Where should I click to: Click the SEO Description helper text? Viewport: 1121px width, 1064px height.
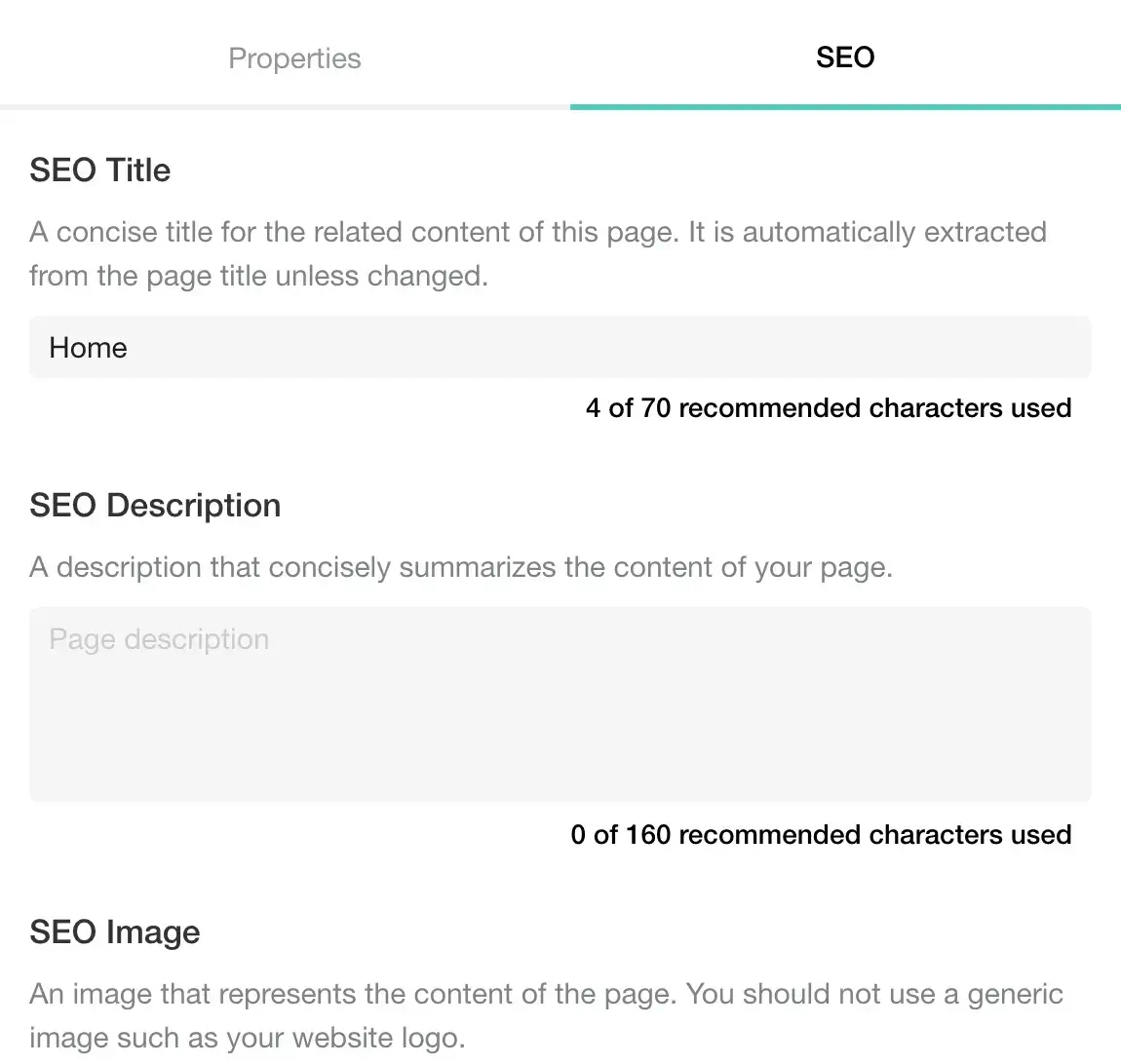point(461,567)
